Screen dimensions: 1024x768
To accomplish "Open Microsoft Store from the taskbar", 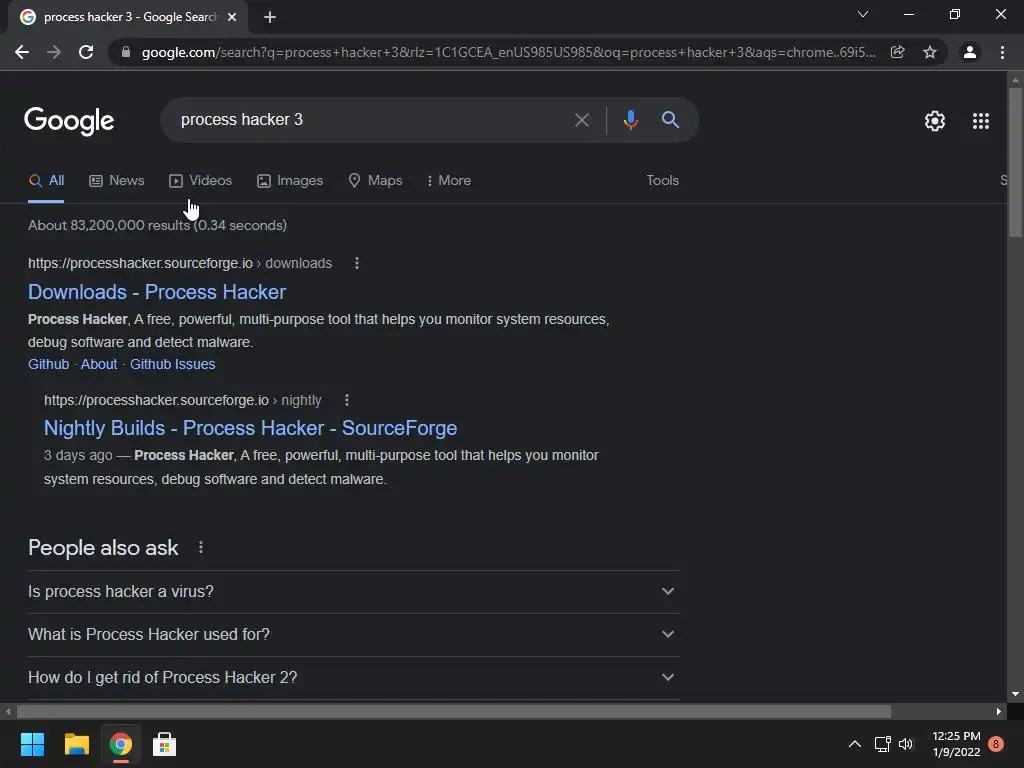I will [x=164, y=744].
